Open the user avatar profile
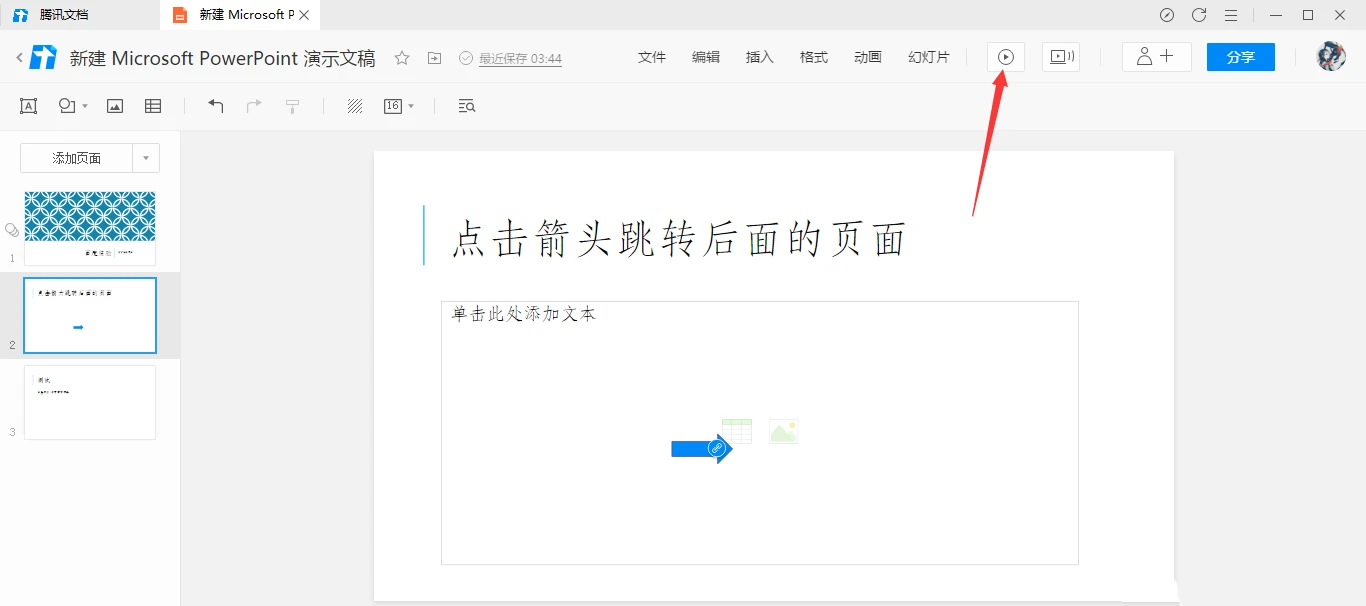The height and width of the screenshot is (606, 1366). tap(1331, 57)
